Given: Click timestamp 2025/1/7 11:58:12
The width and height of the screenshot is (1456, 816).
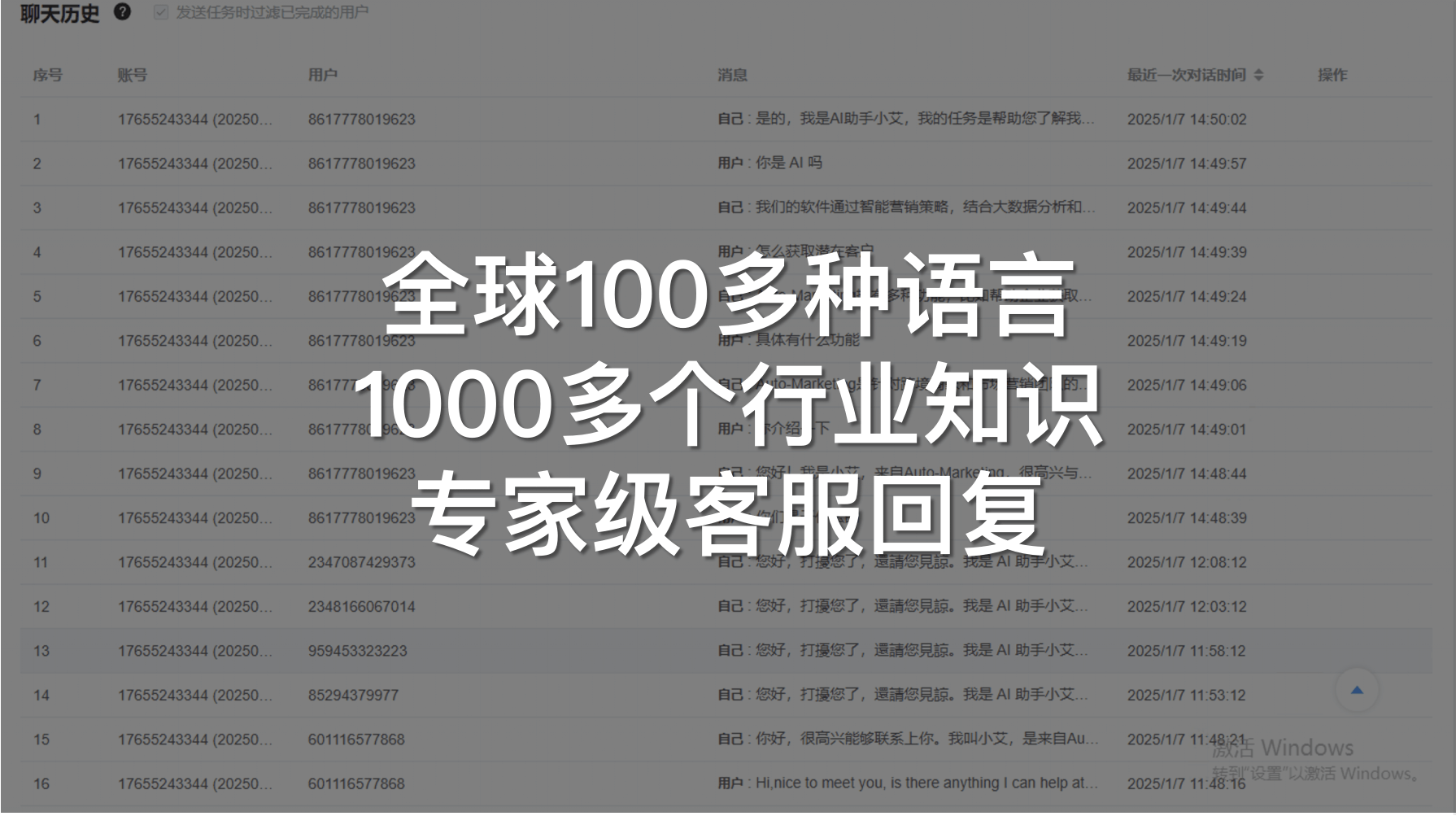Looking at the screenshot, I should (x=1186, y=651).
